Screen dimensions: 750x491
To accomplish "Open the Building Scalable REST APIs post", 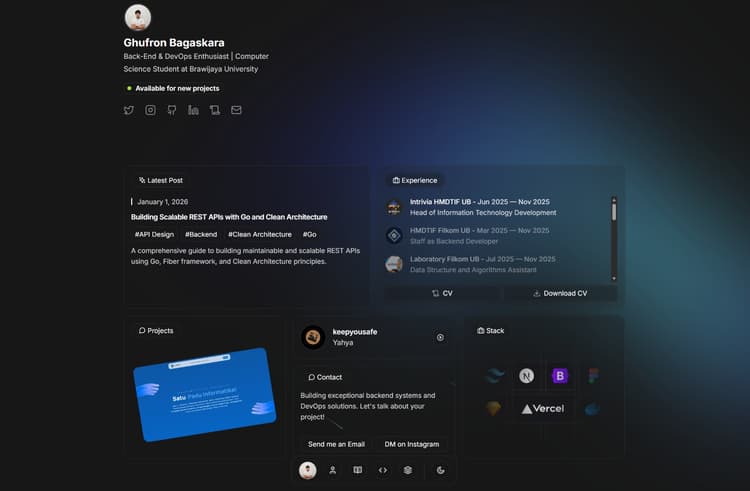I will pyautogui.click(x=229, y=217).
